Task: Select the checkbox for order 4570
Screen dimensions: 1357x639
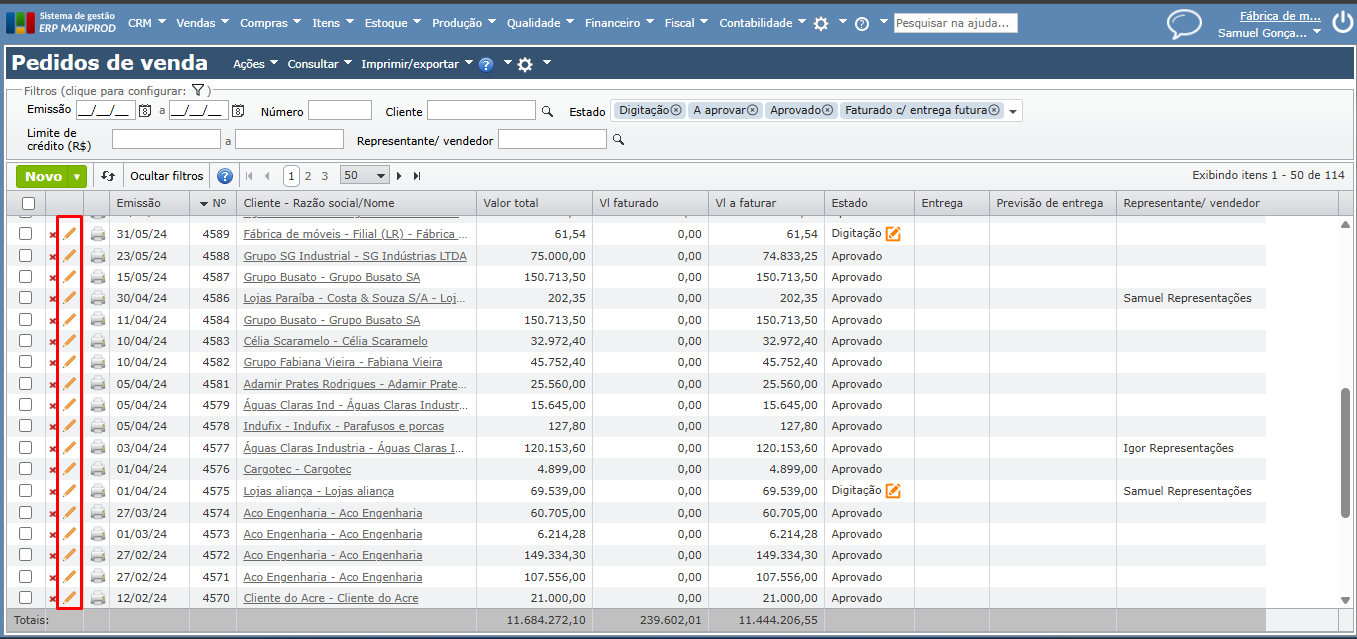Action: click(26, 598)
